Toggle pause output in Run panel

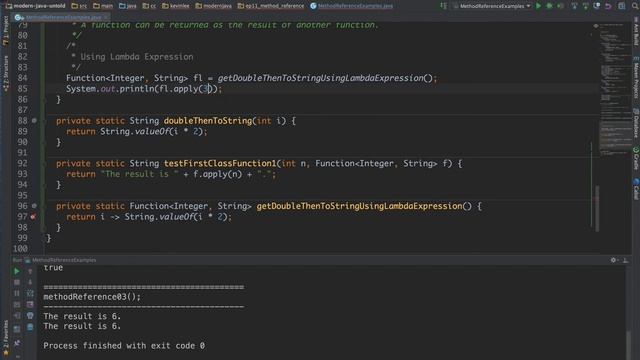click(x=17, y=293)
